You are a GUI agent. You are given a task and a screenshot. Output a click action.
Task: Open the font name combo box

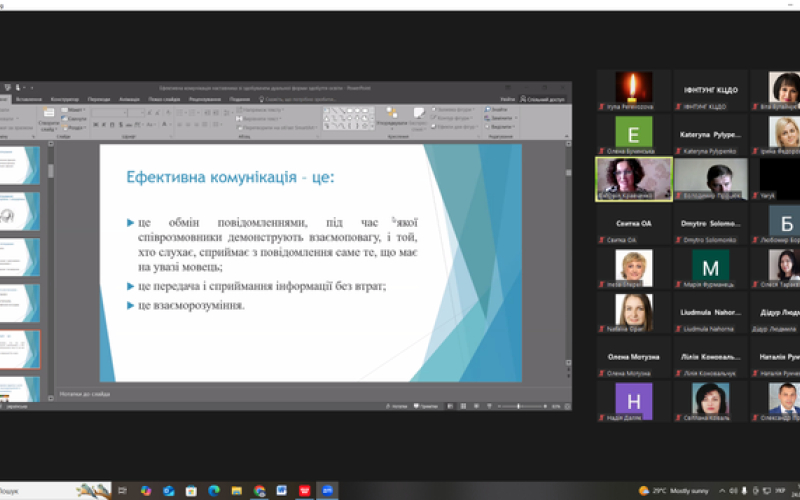(x=109, y=113)
